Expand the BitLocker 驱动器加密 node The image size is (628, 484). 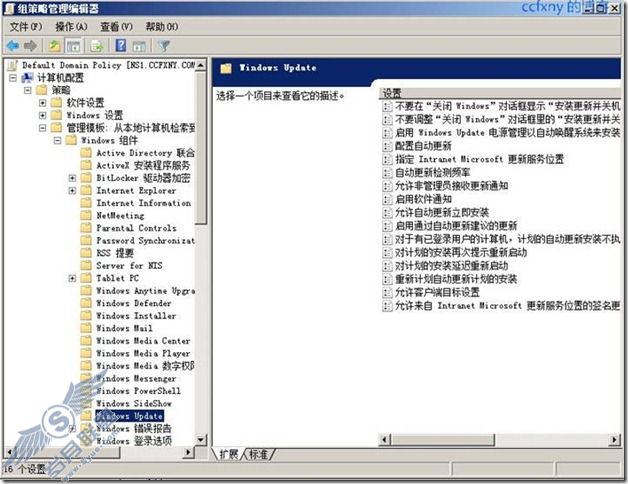tap(72, 178)
